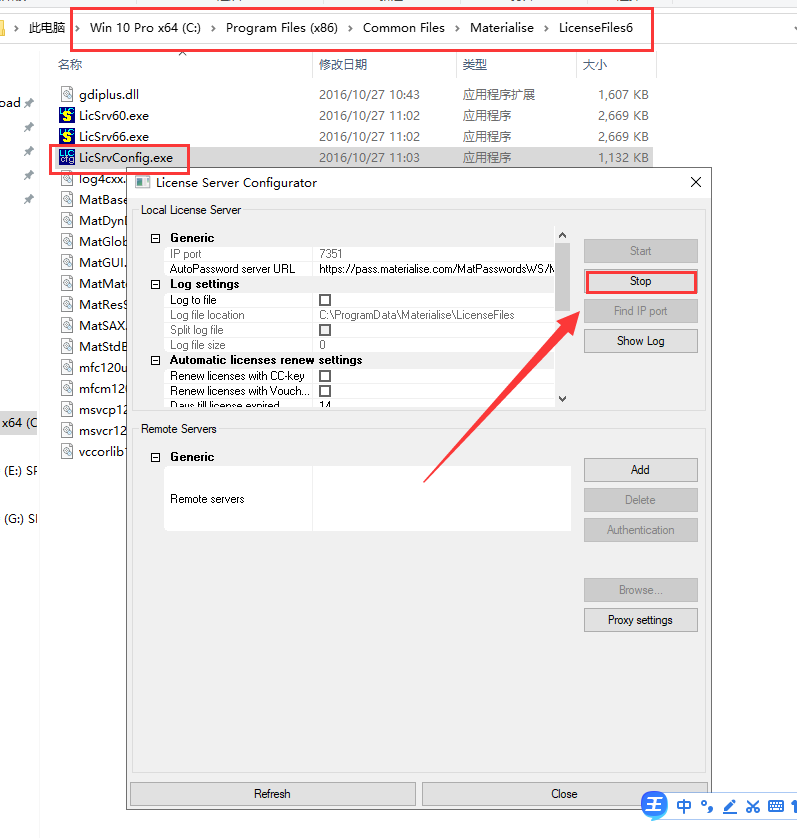Viewport: 797px width, 838px height.
Task: Go to Common Files breadcrumb segment
Action: [404, 28]
